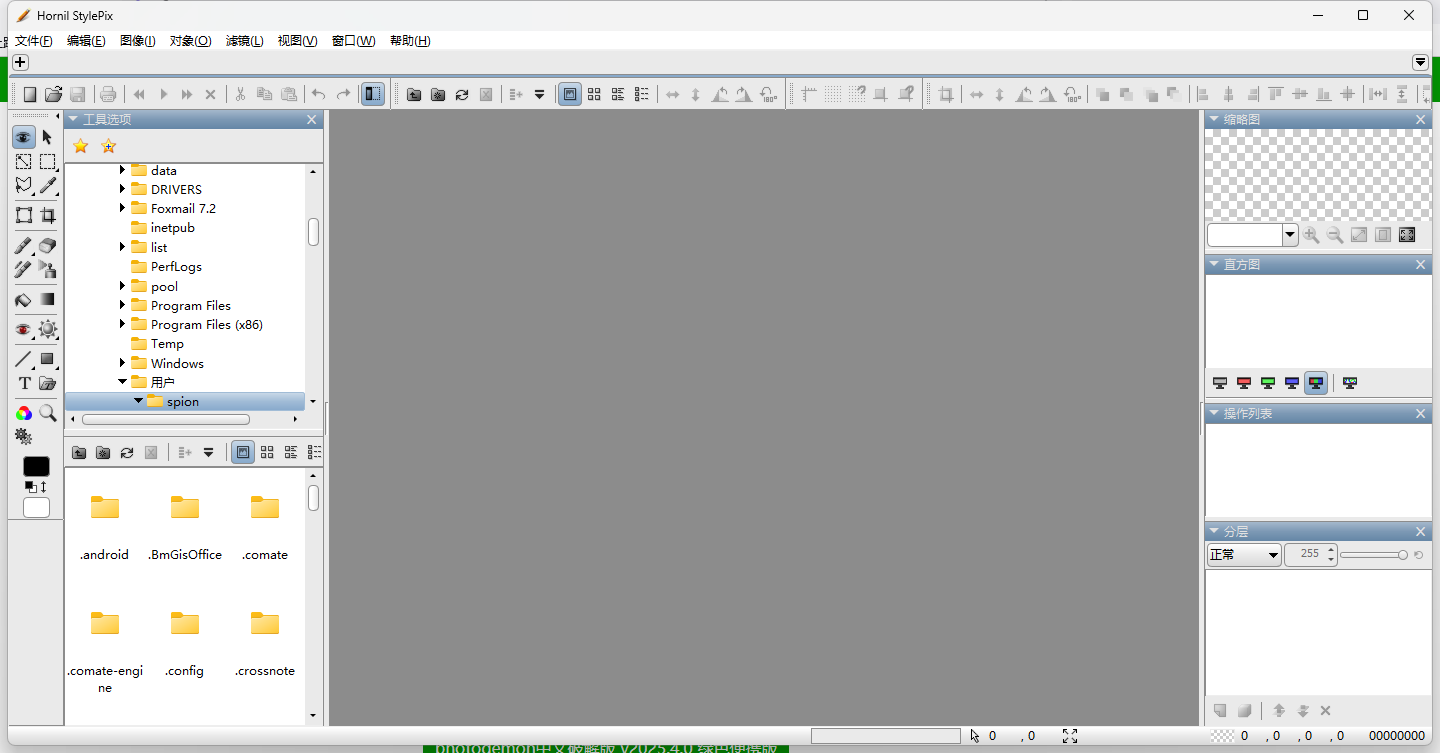Click the Cut scissors icon
1440x753 pixels.
[x=240, y=94]
